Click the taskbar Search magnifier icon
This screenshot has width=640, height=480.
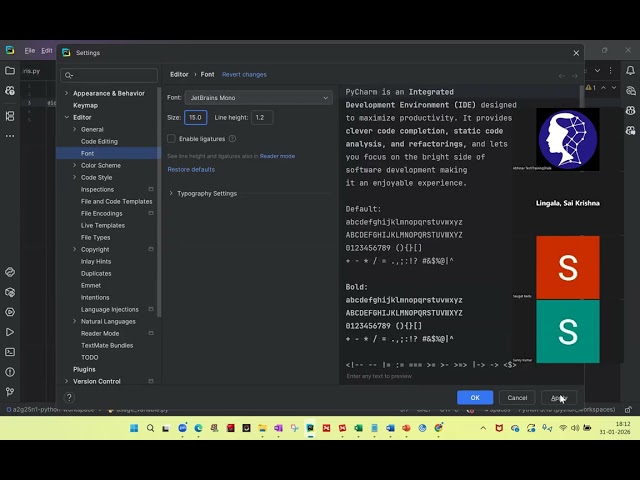click(x=150, y=428)
